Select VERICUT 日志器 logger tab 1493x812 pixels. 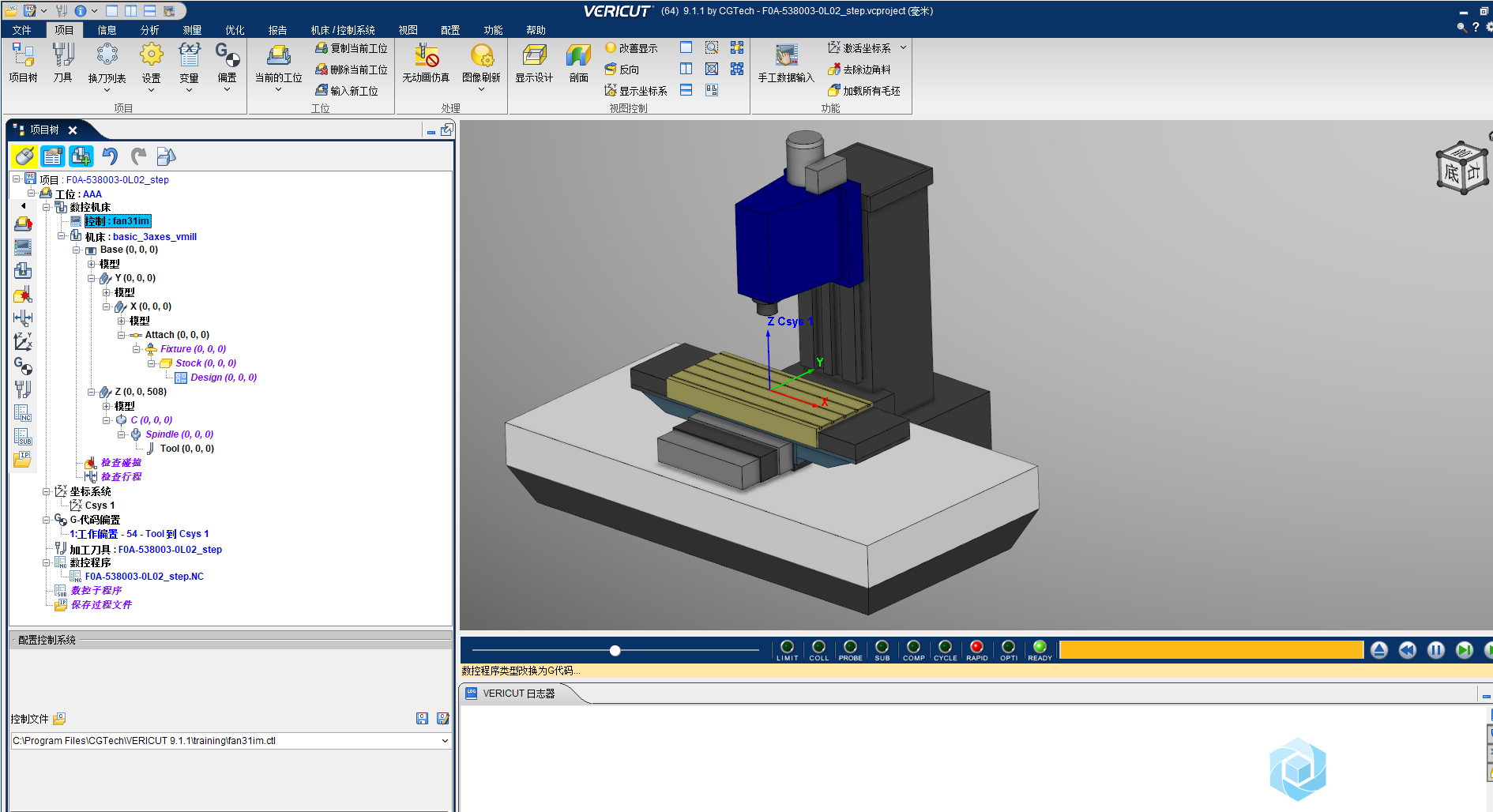(519, 694)
